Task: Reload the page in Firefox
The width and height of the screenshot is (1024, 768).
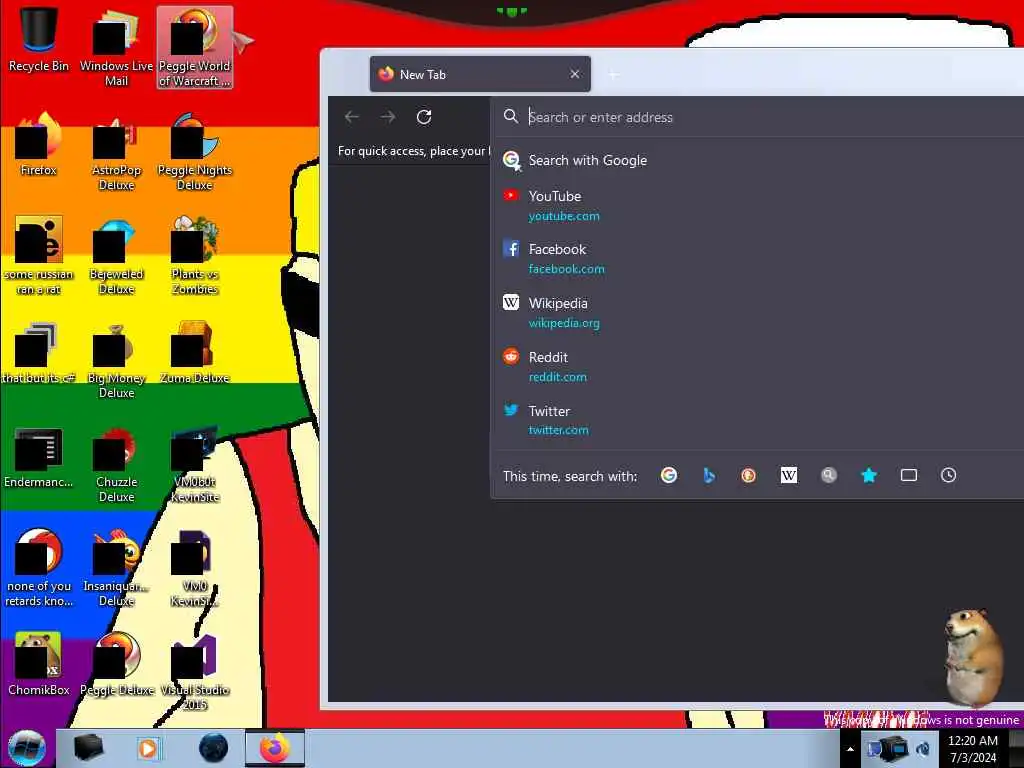Action: point(424,117)
